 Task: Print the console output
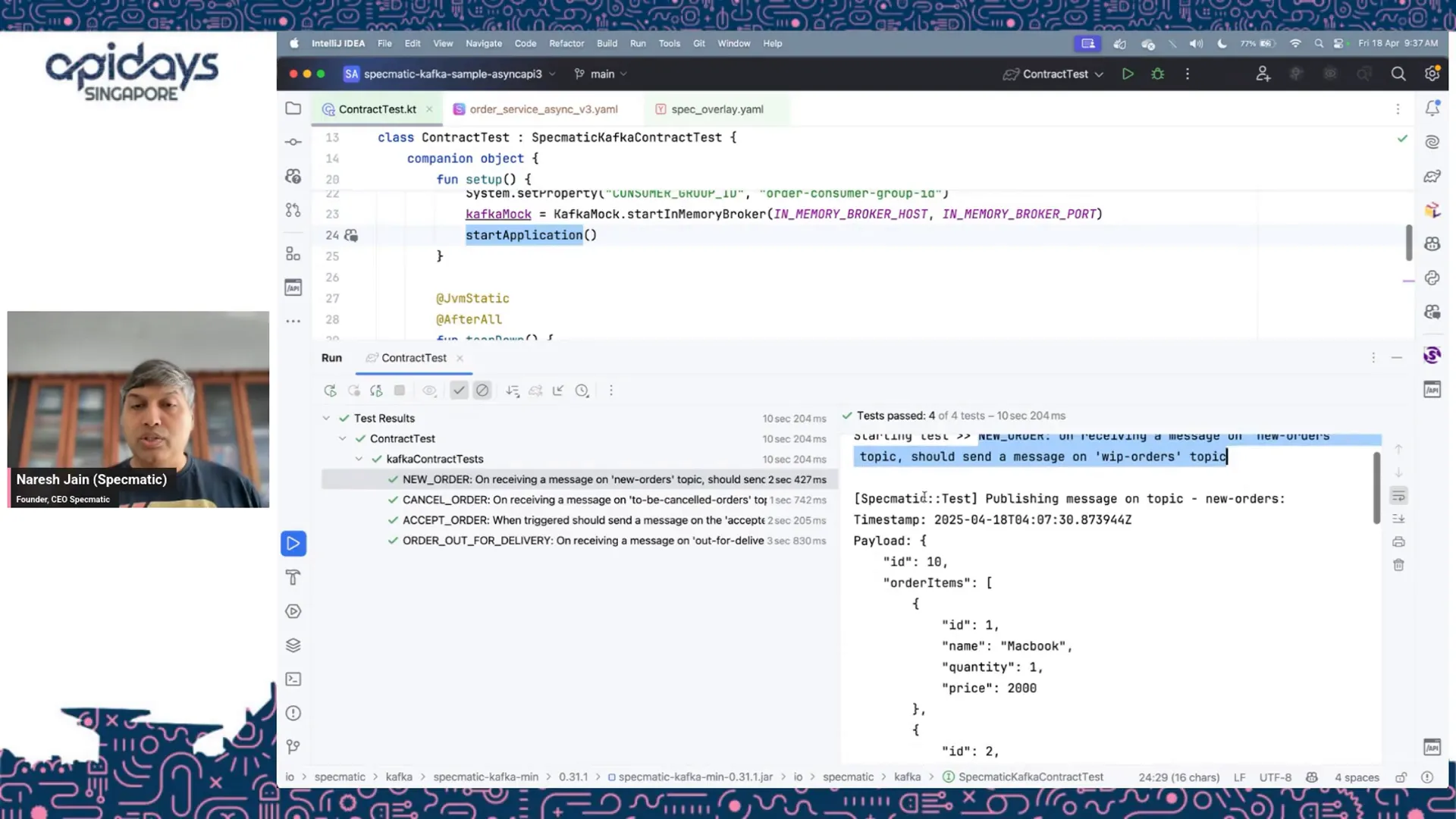(1399, 542)
